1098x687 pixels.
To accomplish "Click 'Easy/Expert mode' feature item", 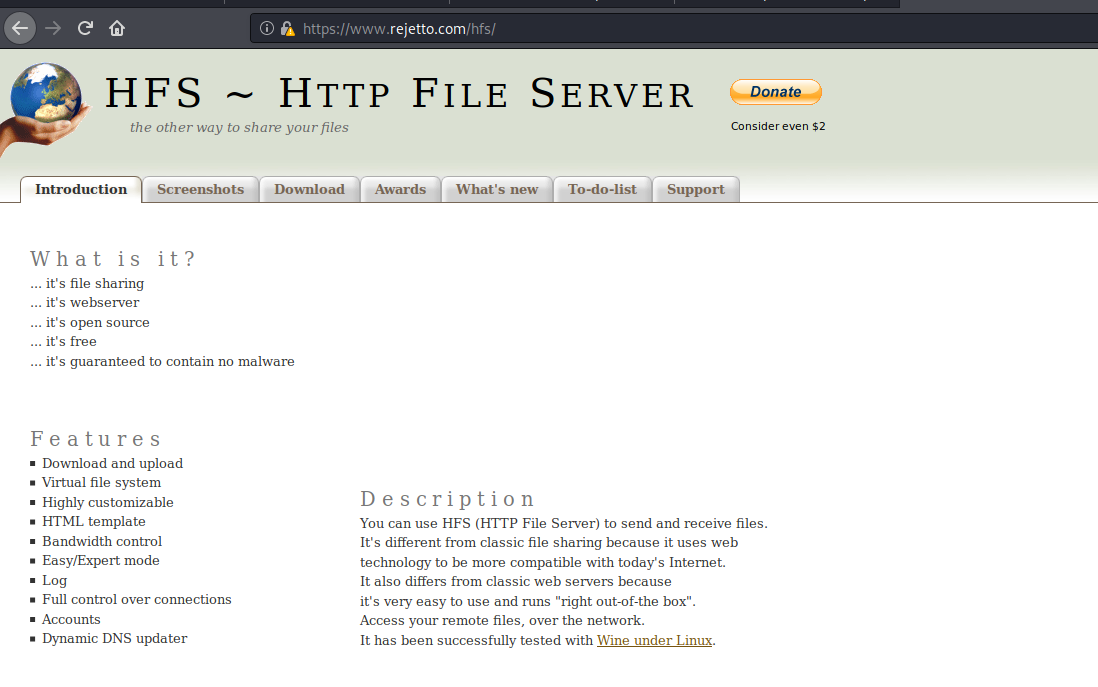I will (x=101, y=561).
